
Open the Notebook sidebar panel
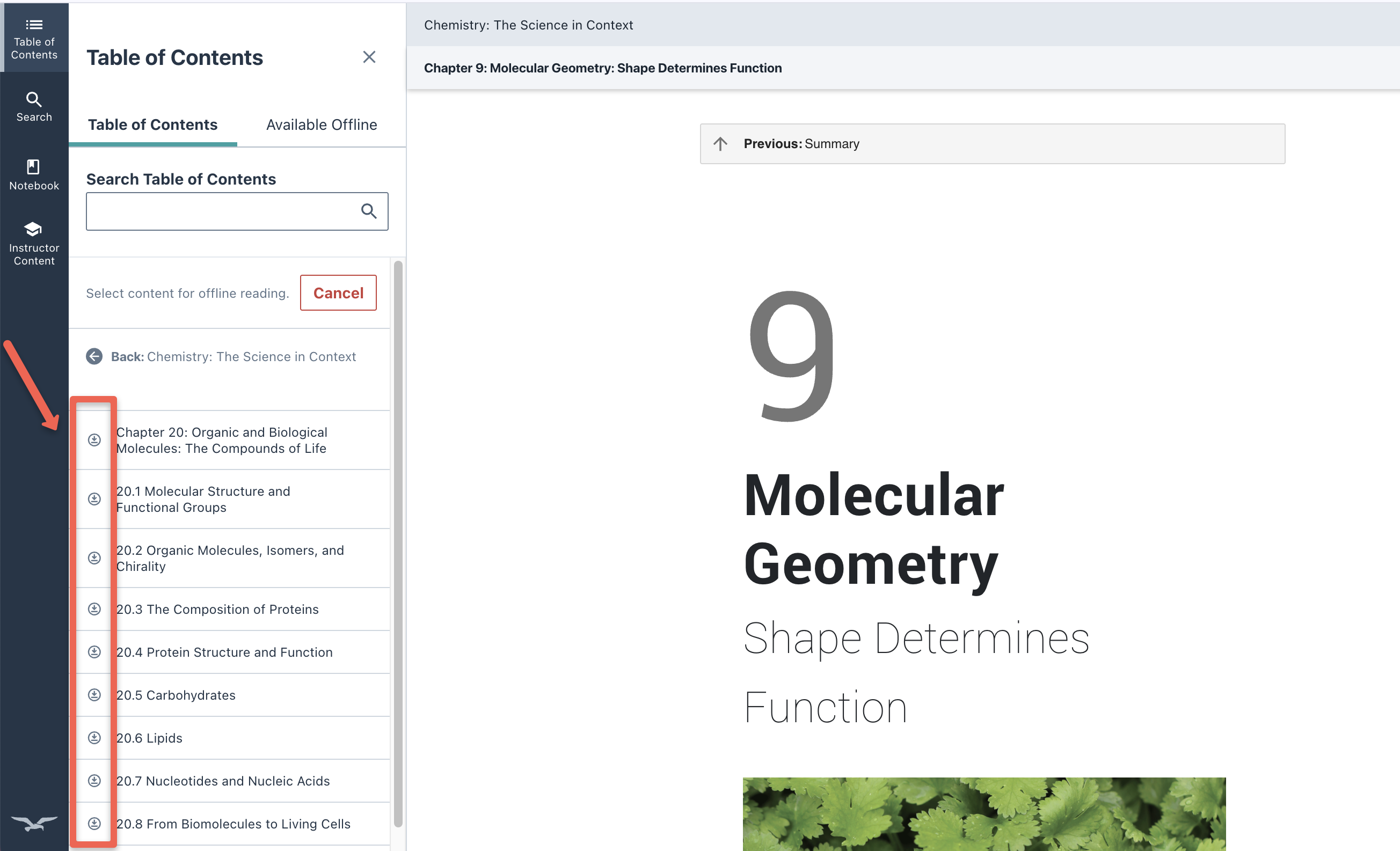(x=34, y=175)
